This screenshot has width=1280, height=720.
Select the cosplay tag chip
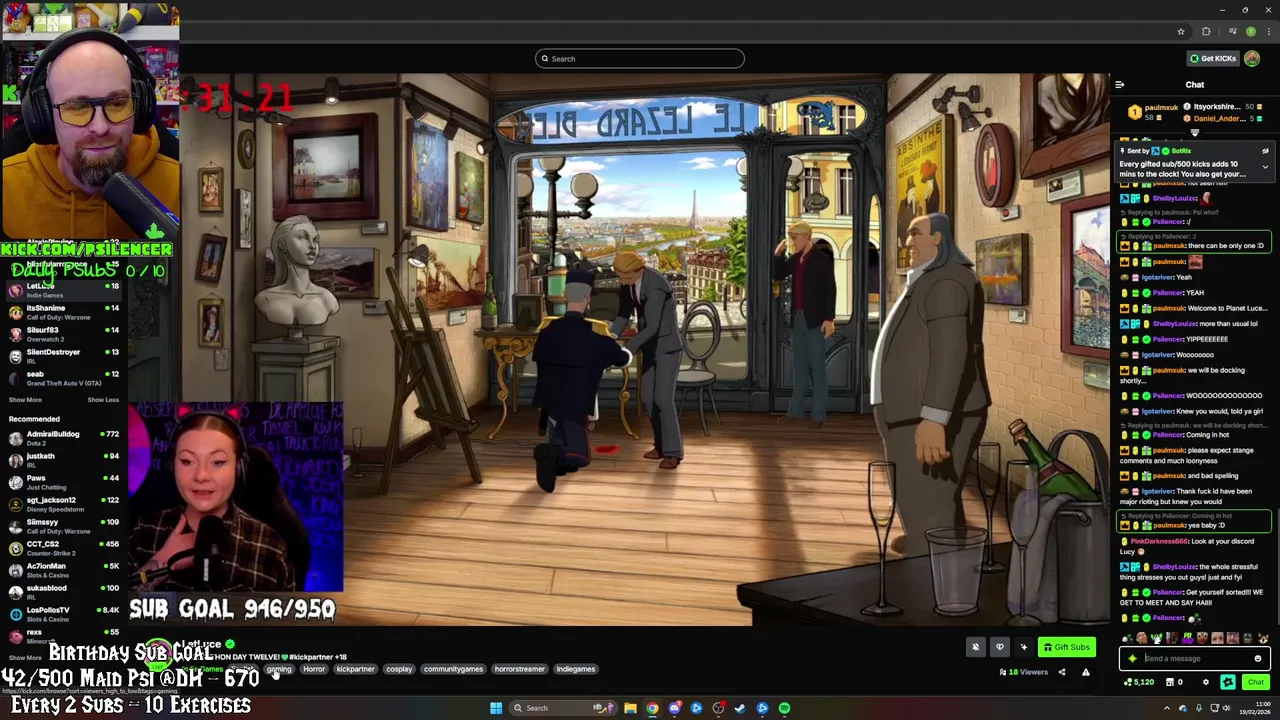coord(399,669)
